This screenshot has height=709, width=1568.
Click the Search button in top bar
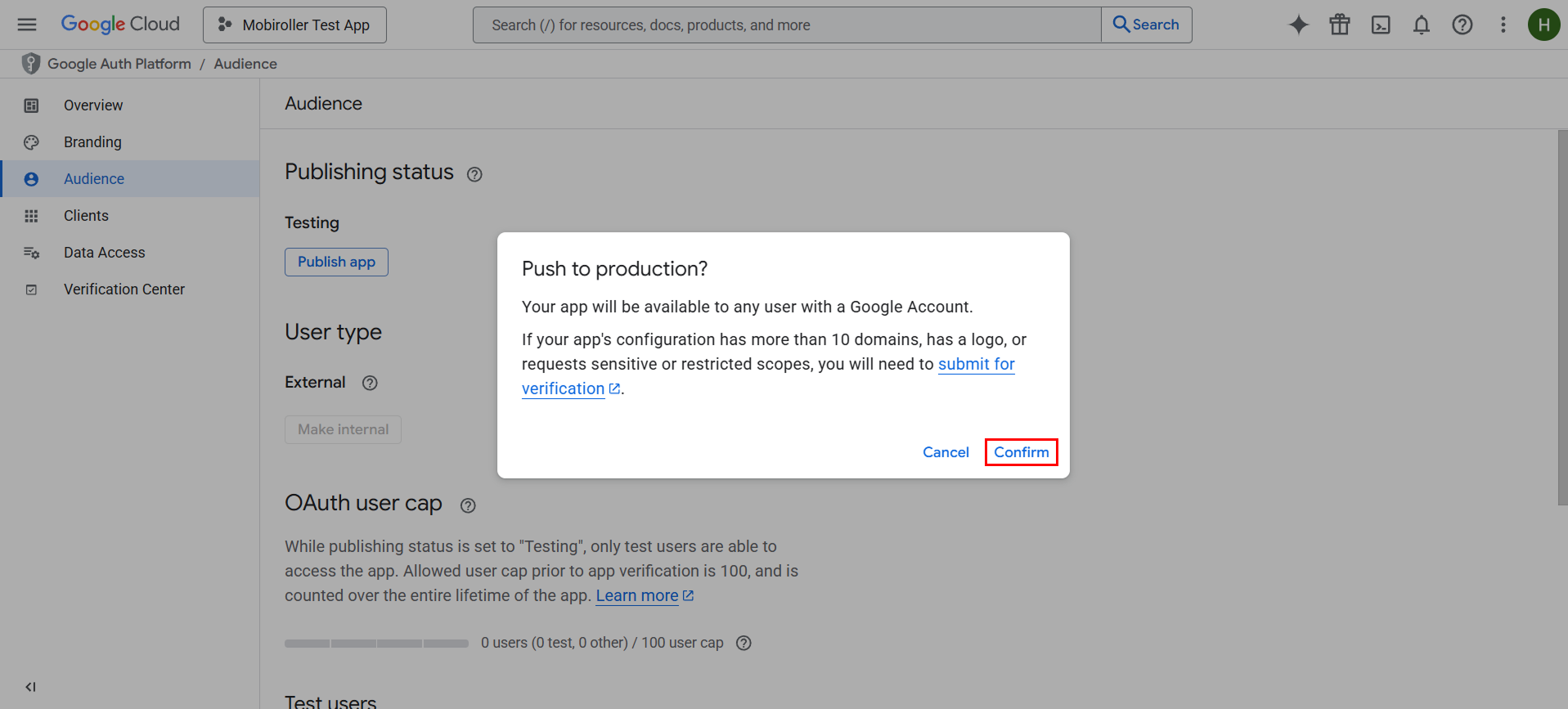(x=1147, y=25)
